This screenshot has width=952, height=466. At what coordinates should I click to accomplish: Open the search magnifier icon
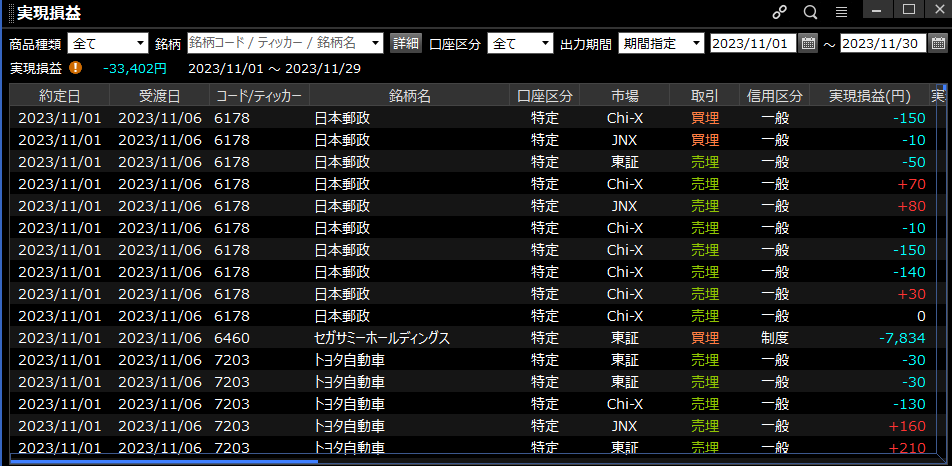pyautogui.click(x=811, y=12)
